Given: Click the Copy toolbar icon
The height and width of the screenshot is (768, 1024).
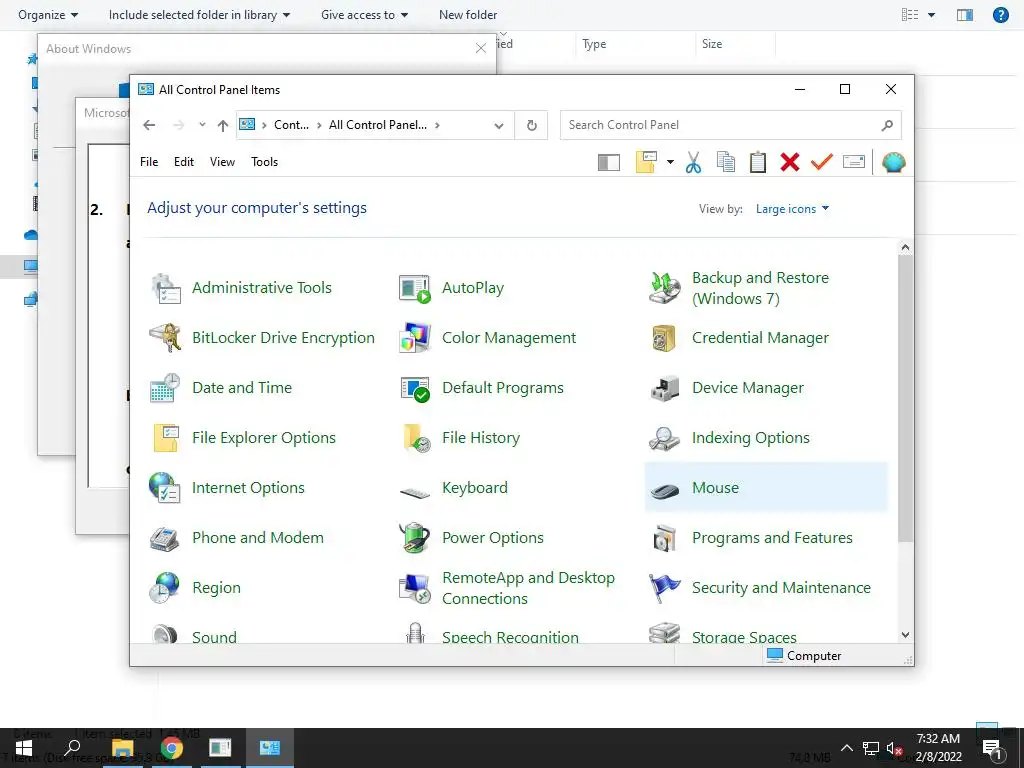Looking at the screenshot, I should click(726, 162).
